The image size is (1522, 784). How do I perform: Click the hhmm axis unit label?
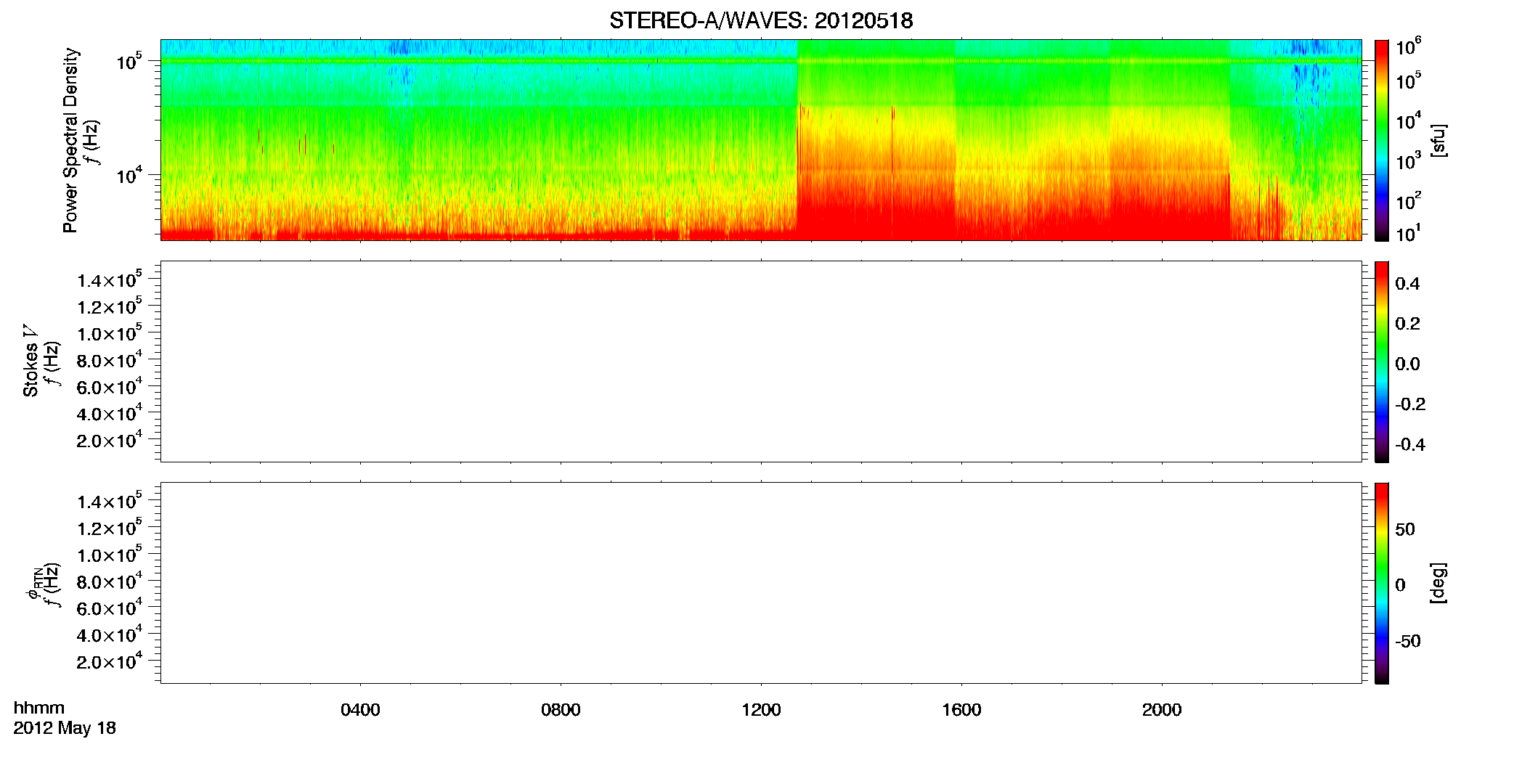tap(39, 709)
